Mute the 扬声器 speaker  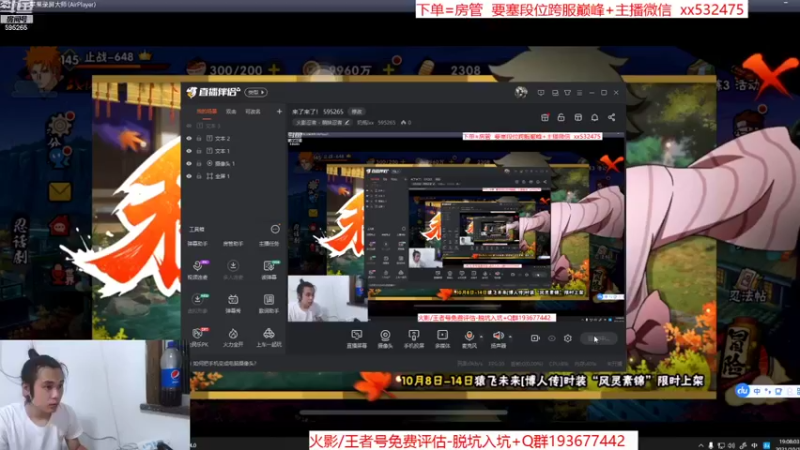[x=498, y=338]
